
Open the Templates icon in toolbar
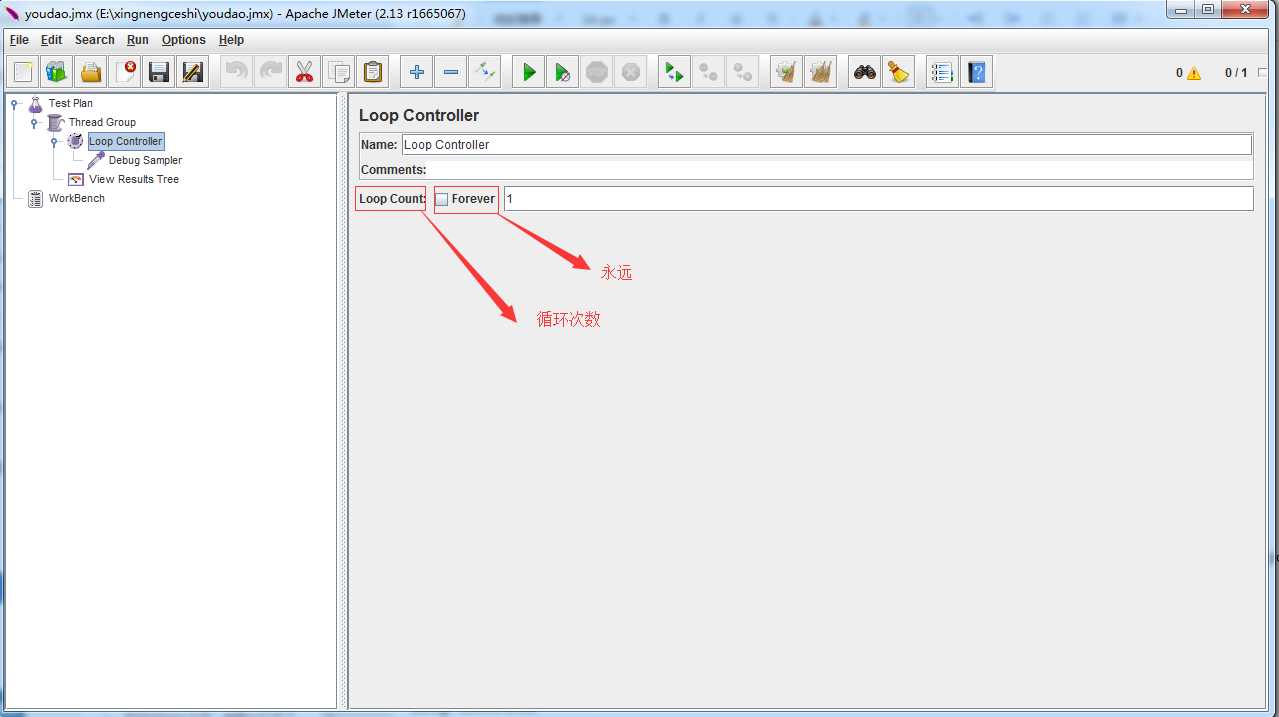pos(57,72)
